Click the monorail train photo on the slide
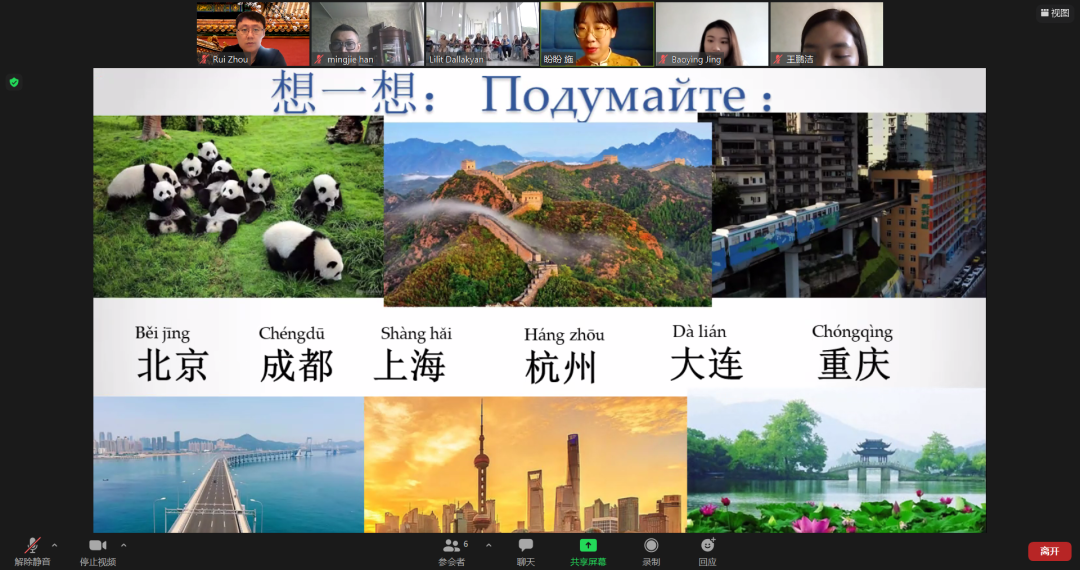The width and height of the screenshot is (1080, 570). point(849,205)
